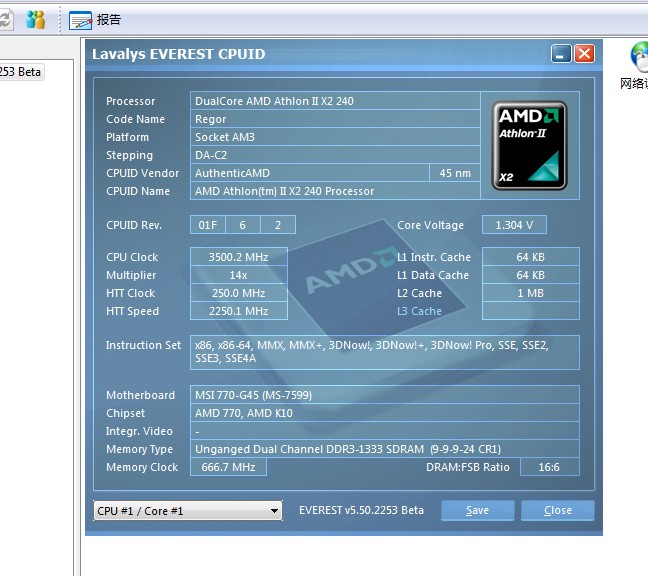Screen dimensions: 648x576
Task: Click the users/people toolbar icon
Action: click(x=36, y=20)
